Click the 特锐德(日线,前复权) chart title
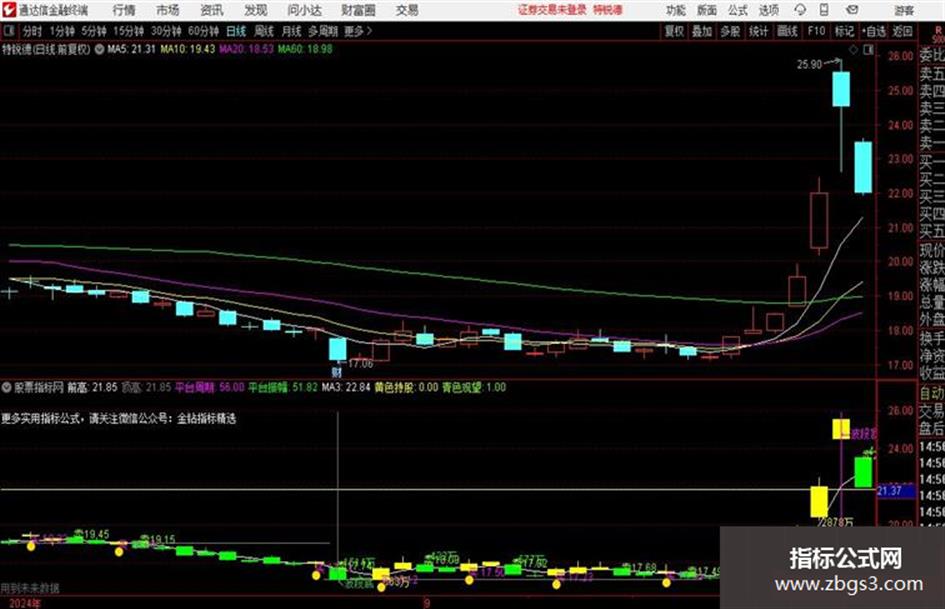Image resolution: width=945 pixels, height=609 pixels. [46, 49]
